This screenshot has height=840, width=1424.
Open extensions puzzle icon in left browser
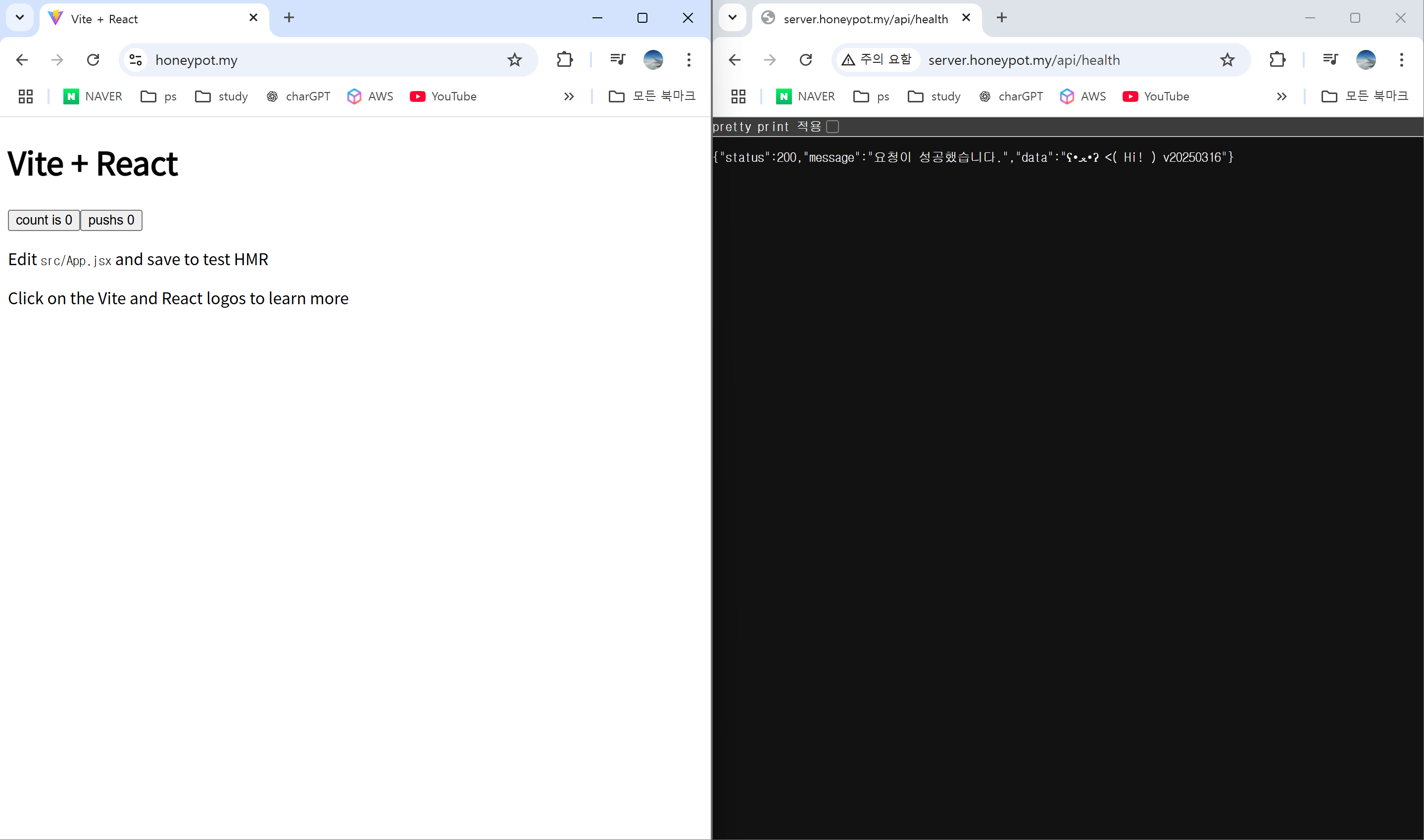[x=565, y=59]
